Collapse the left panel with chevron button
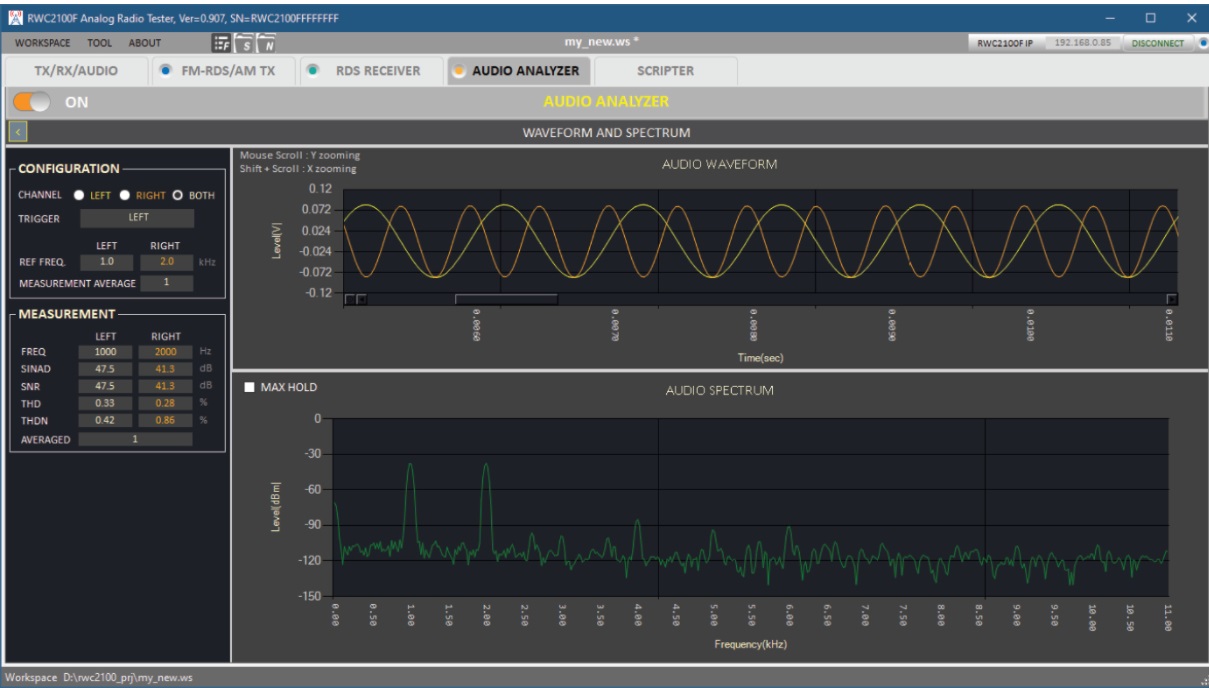Screen dimensions: 1209x688 [19, 131]
